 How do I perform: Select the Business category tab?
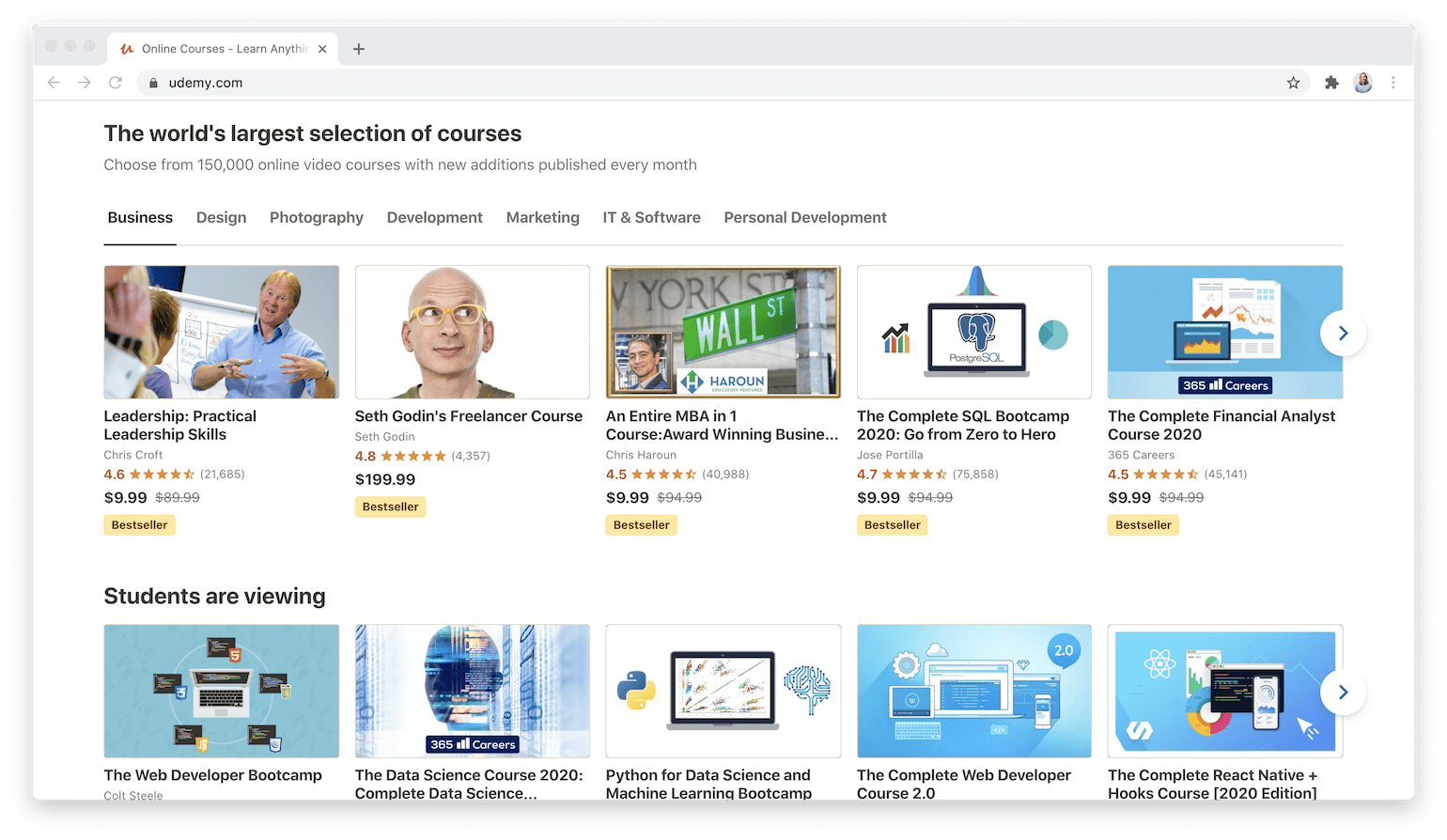pyautogui.click(x=140, y=217)
